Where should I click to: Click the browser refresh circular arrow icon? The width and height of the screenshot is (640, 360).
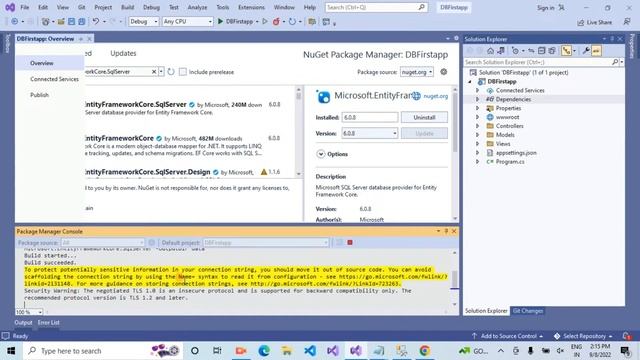click(x=292, y=22)
